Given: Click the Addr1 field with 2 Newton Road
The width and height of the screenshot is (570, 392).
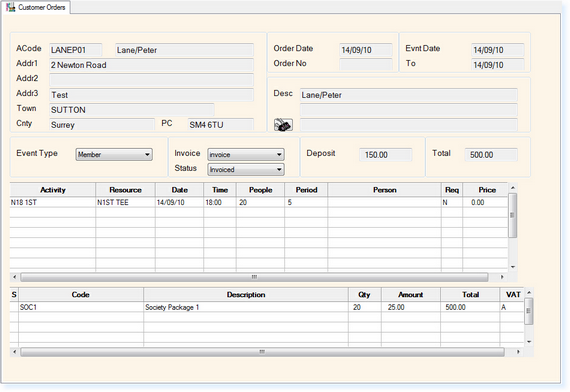Looking at the screenshot, I should tap(151, 65).
